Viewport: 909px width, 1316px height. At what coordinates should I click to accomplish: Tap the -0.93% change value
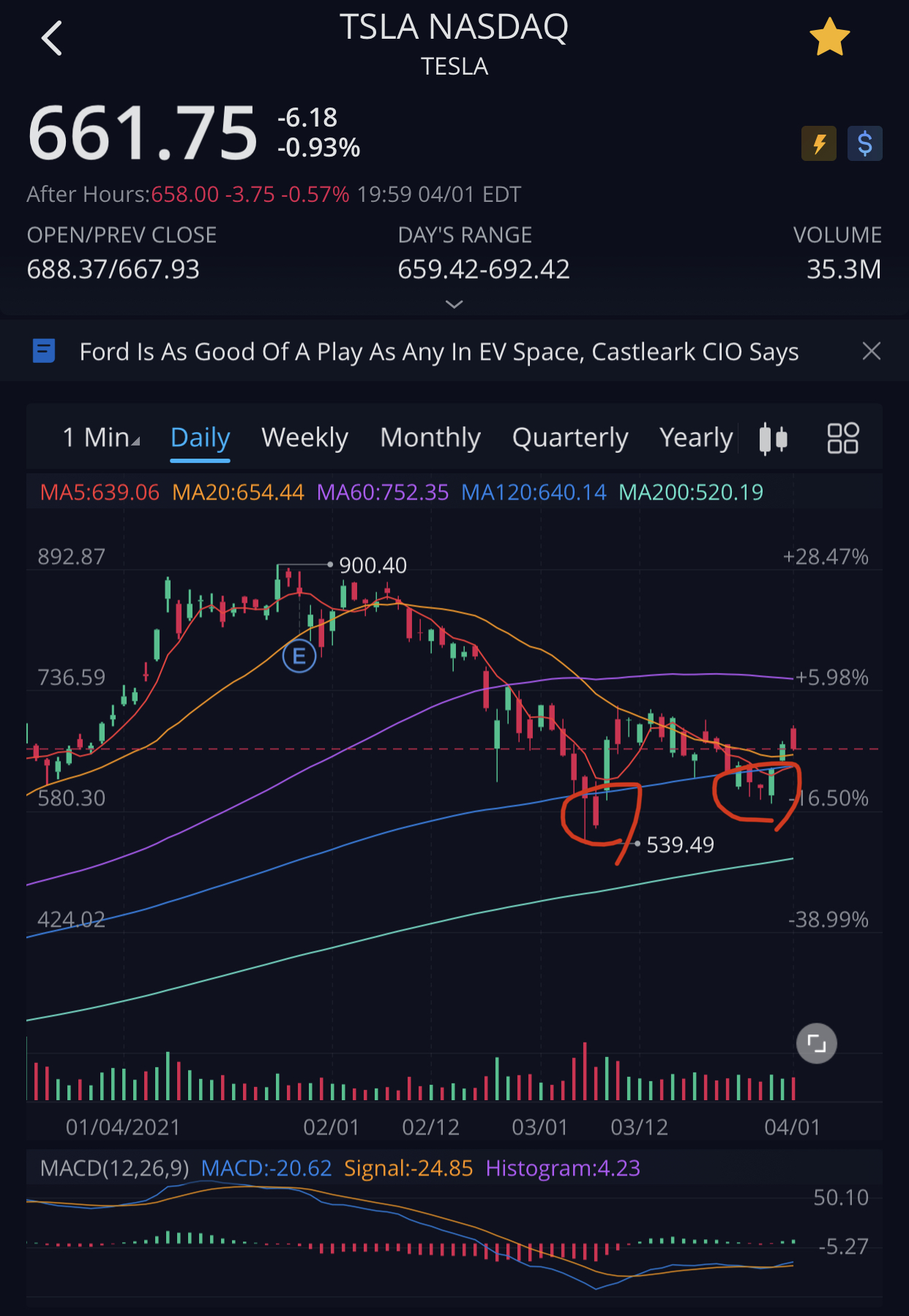pos(319,148)
